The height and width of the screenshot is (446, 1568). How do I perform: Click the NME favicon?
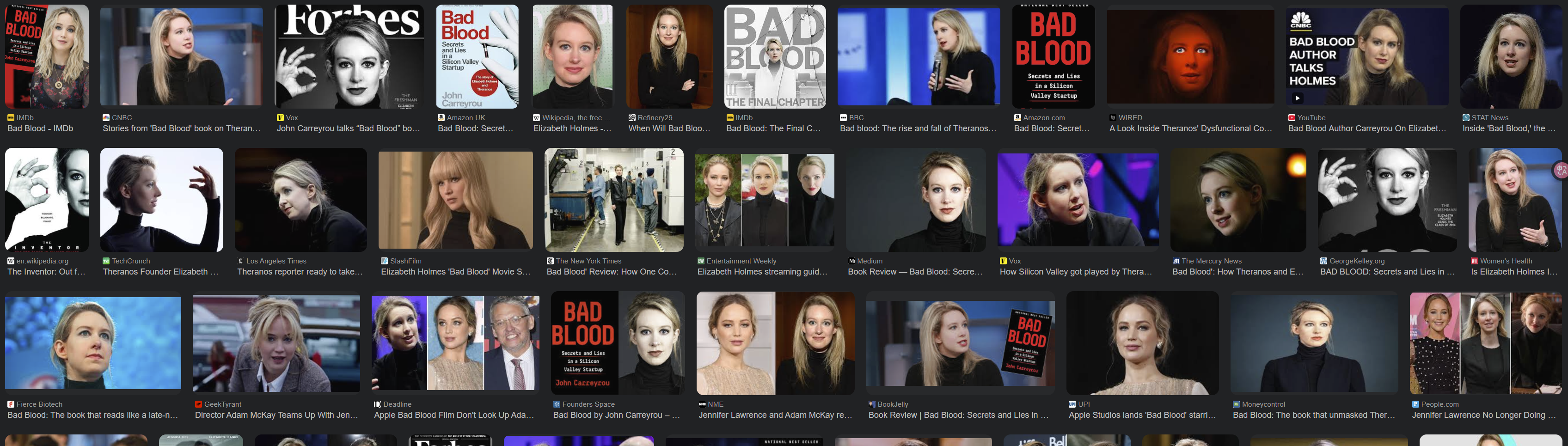[702, 404]
